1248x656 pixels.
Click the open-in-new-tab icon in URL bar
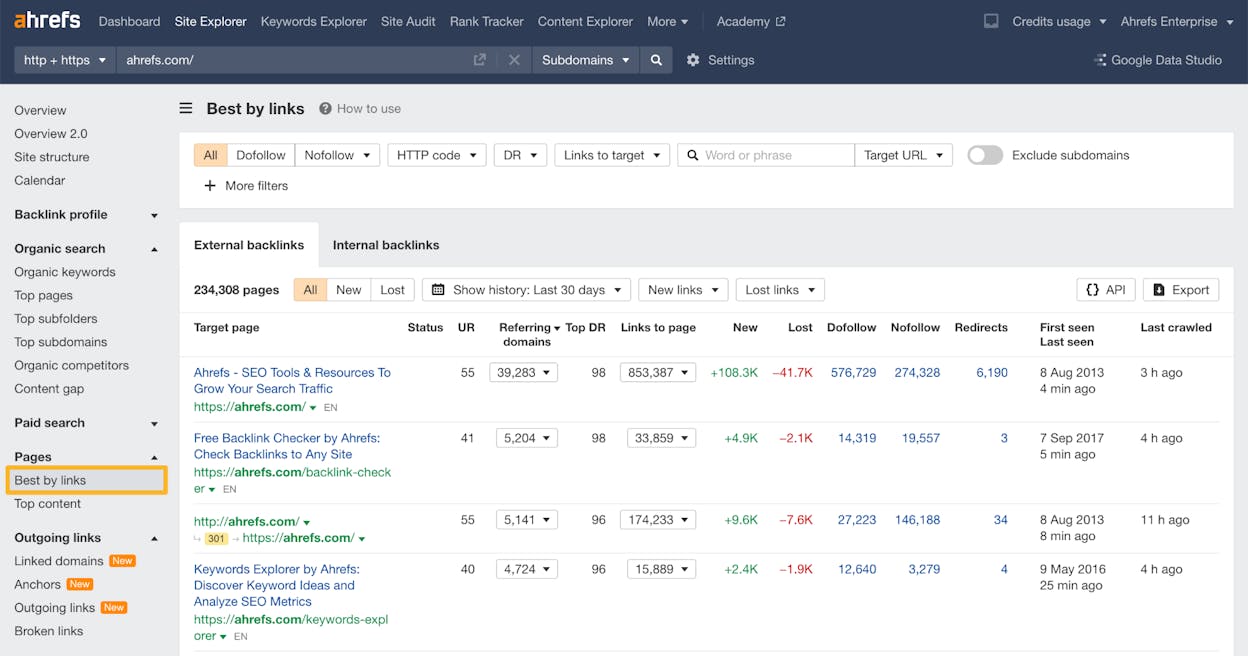pyautogui.click(x=480, y=60)
